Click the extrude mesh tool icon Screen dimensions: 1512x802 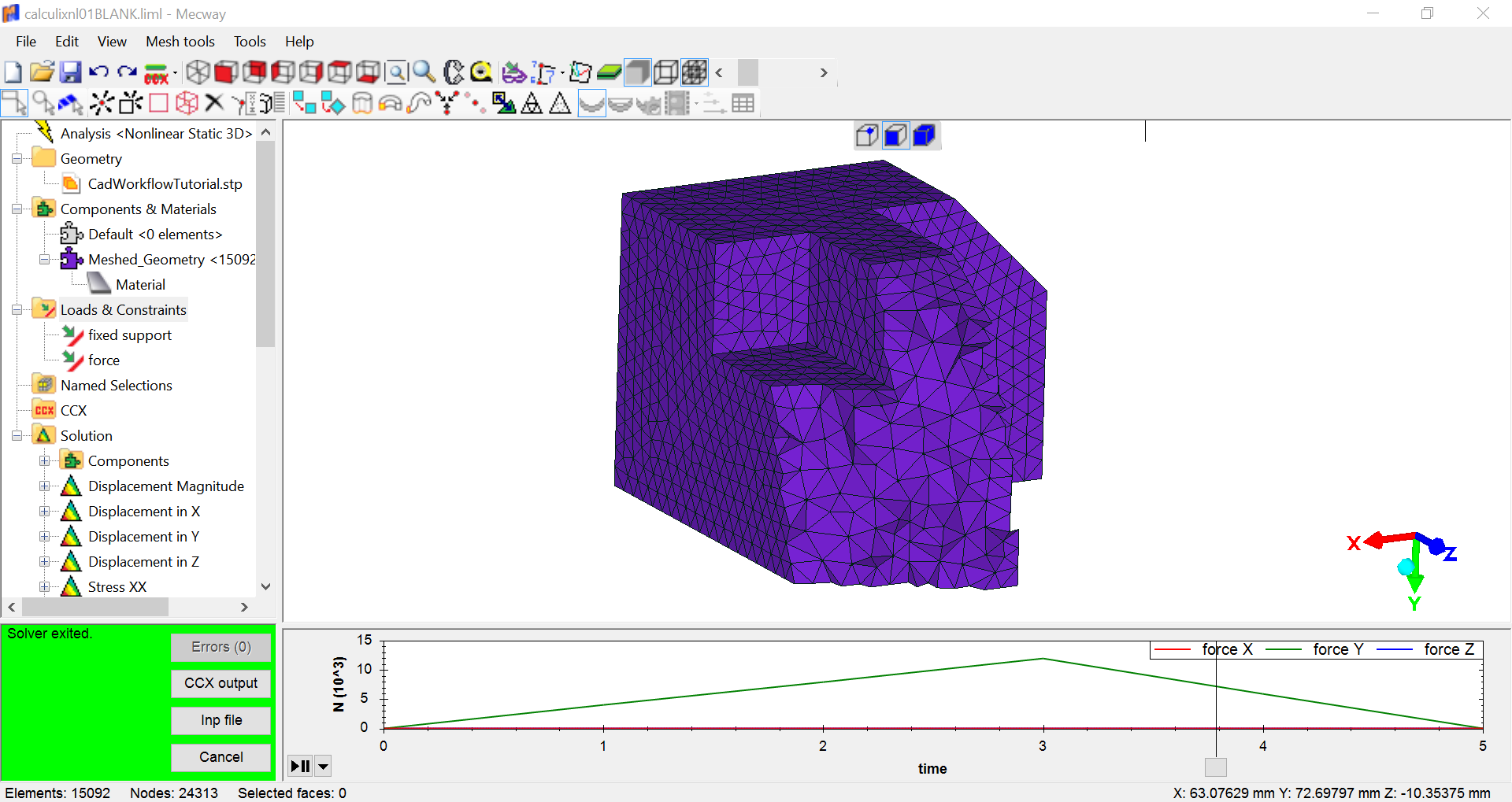pos(361,103)
